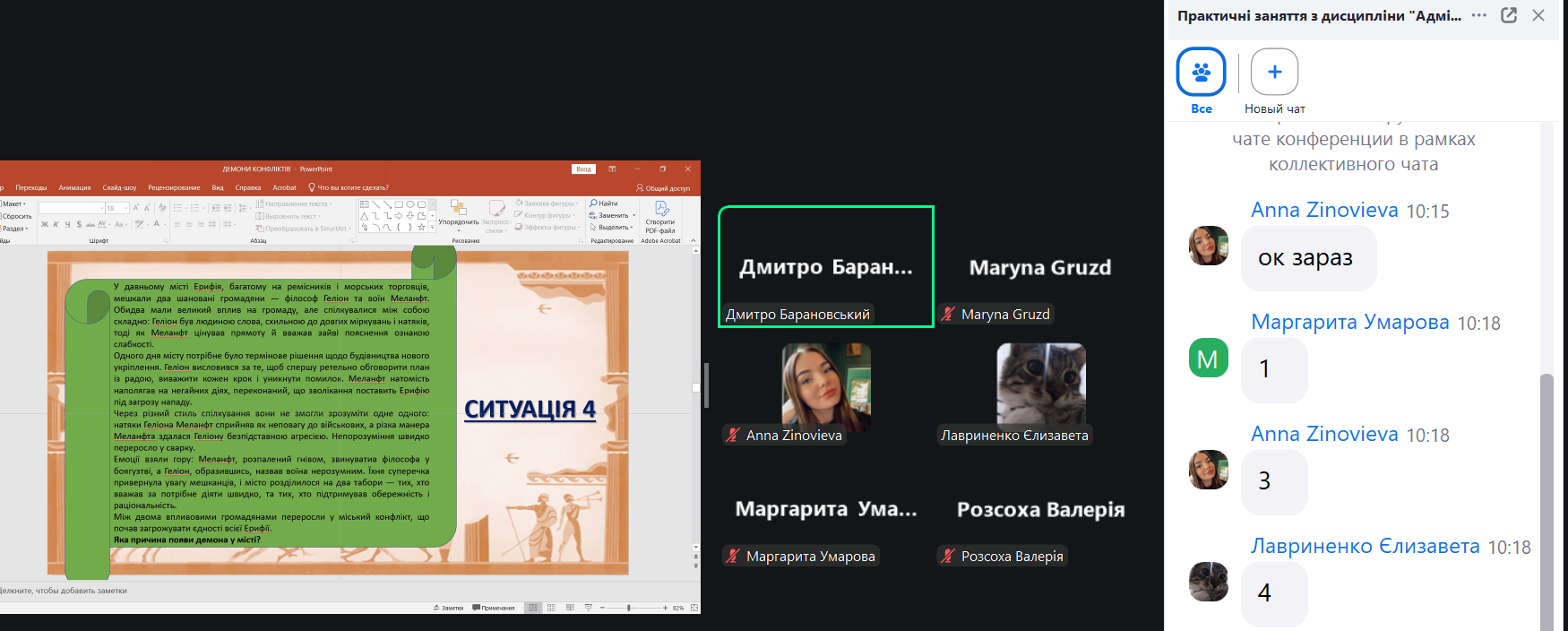
Task: Toggle fit slide to window icon
Action: tap(694, 608)
